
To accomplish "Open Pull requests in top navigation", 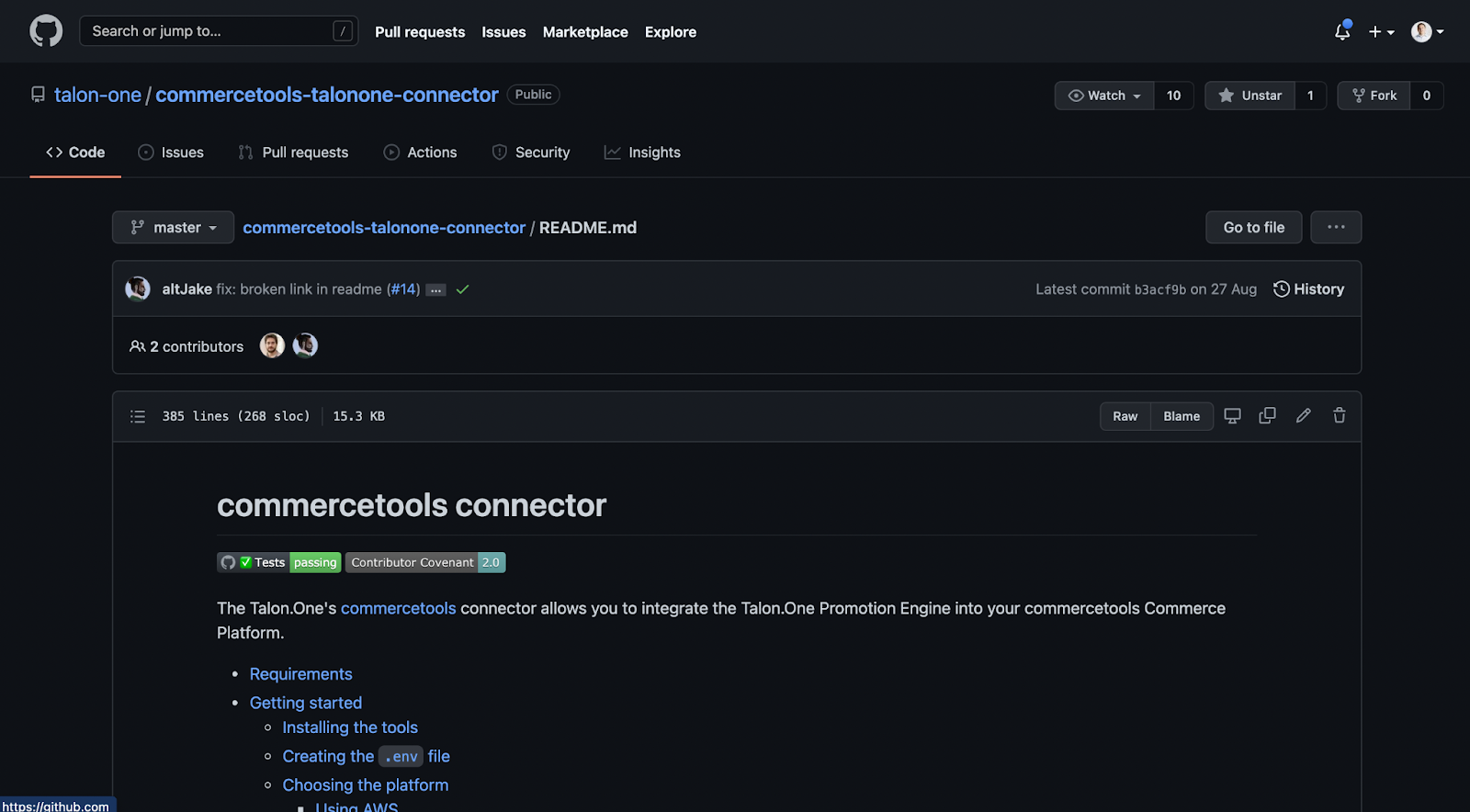I will pyautogui.click(x=420, y=31).
